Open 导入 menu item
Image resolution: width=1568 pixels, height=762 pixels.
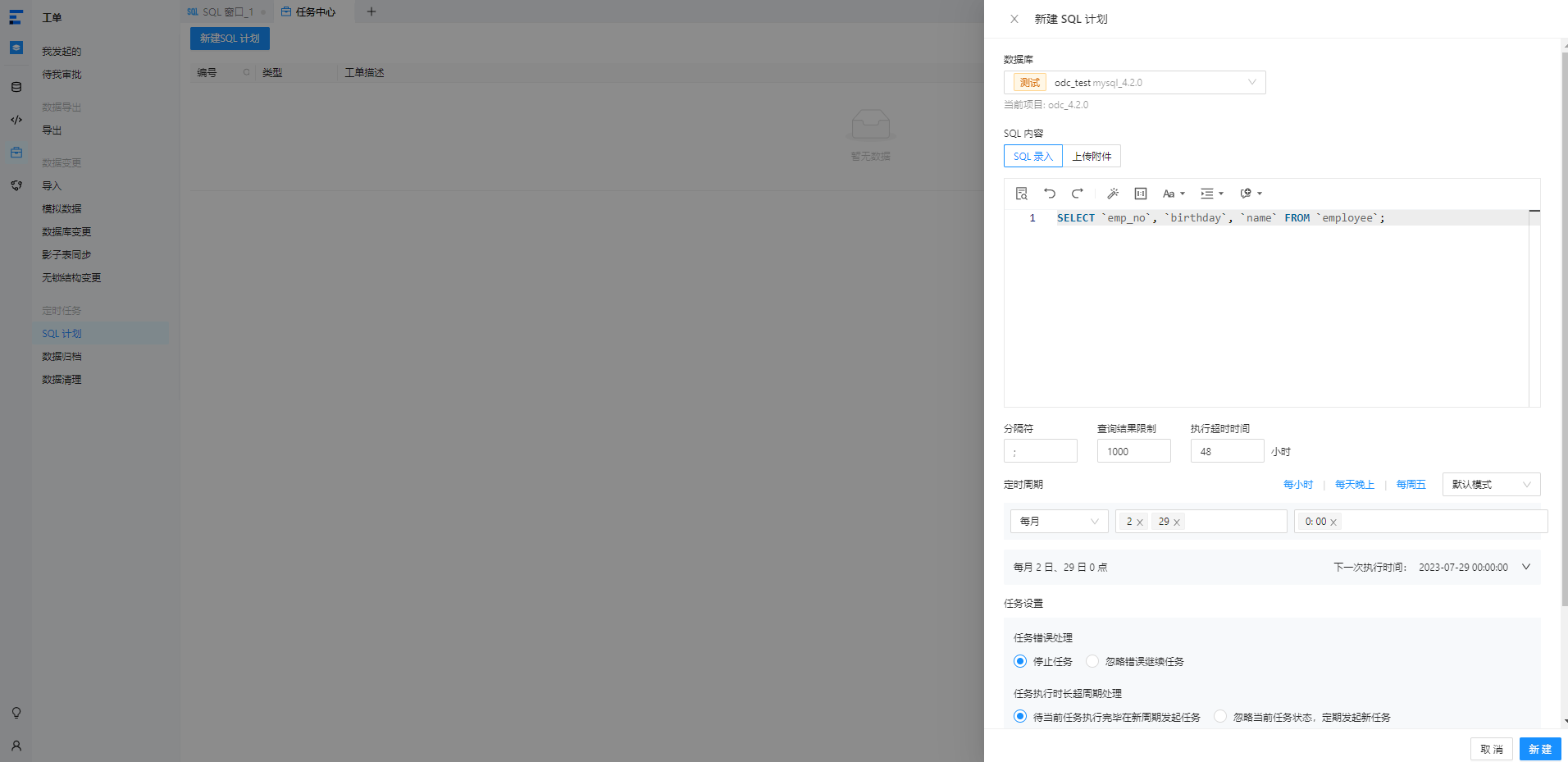coord(52,185)
